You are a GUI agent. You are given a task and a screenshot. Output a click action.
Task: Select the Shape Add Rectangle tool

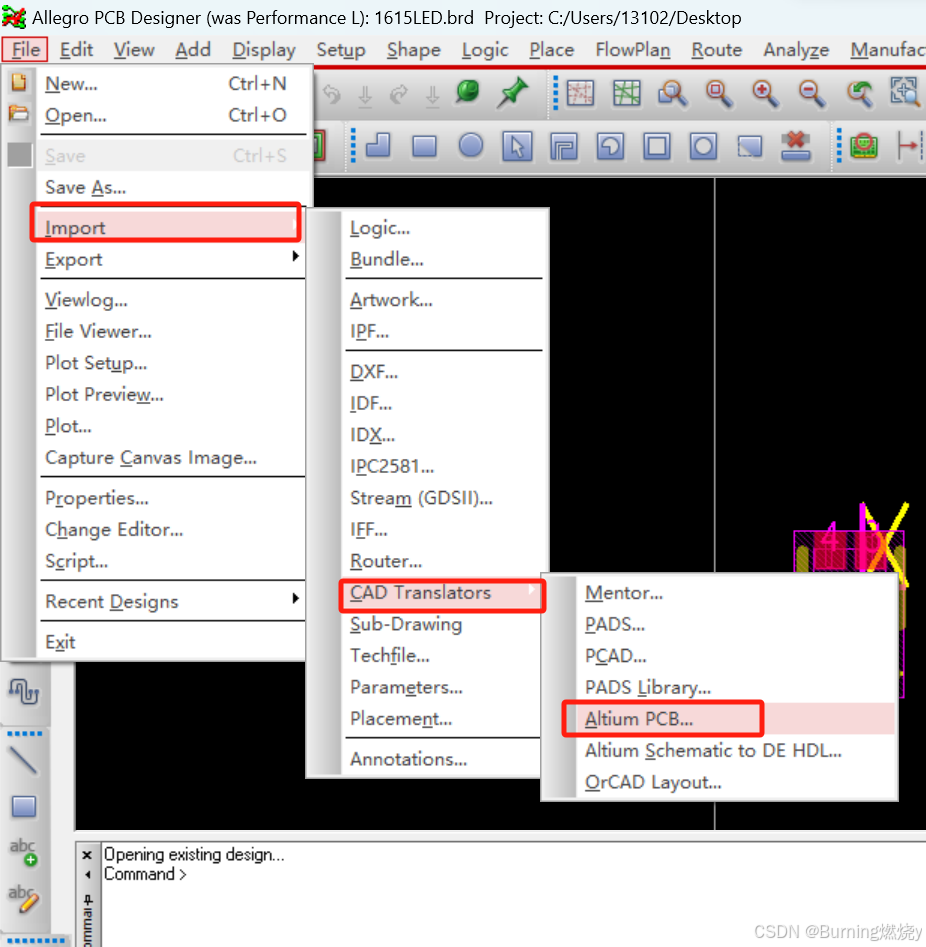[424, 146]
